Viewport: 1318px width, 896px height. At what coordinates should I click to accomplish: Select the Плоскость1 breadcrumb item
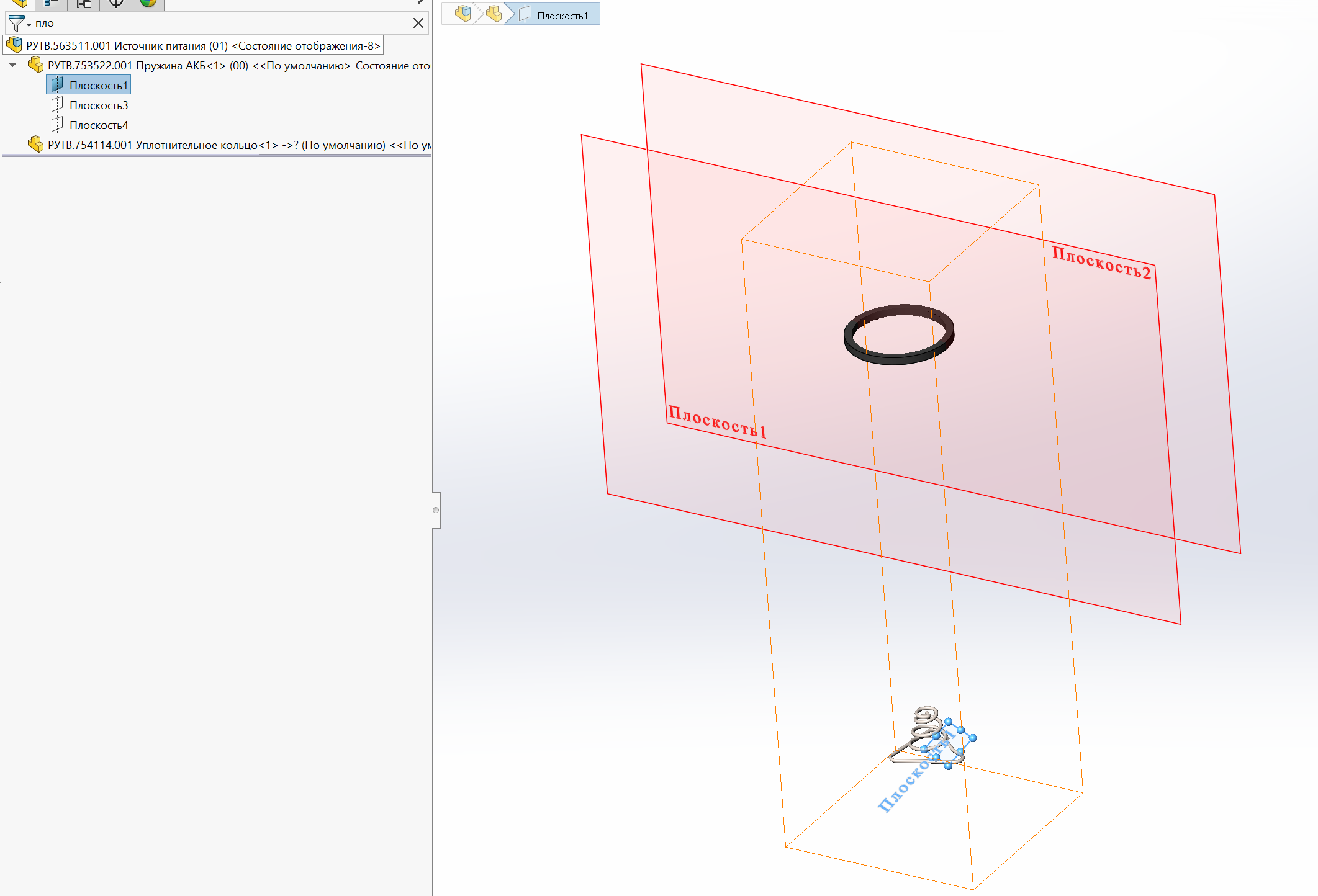pos(554,14)
